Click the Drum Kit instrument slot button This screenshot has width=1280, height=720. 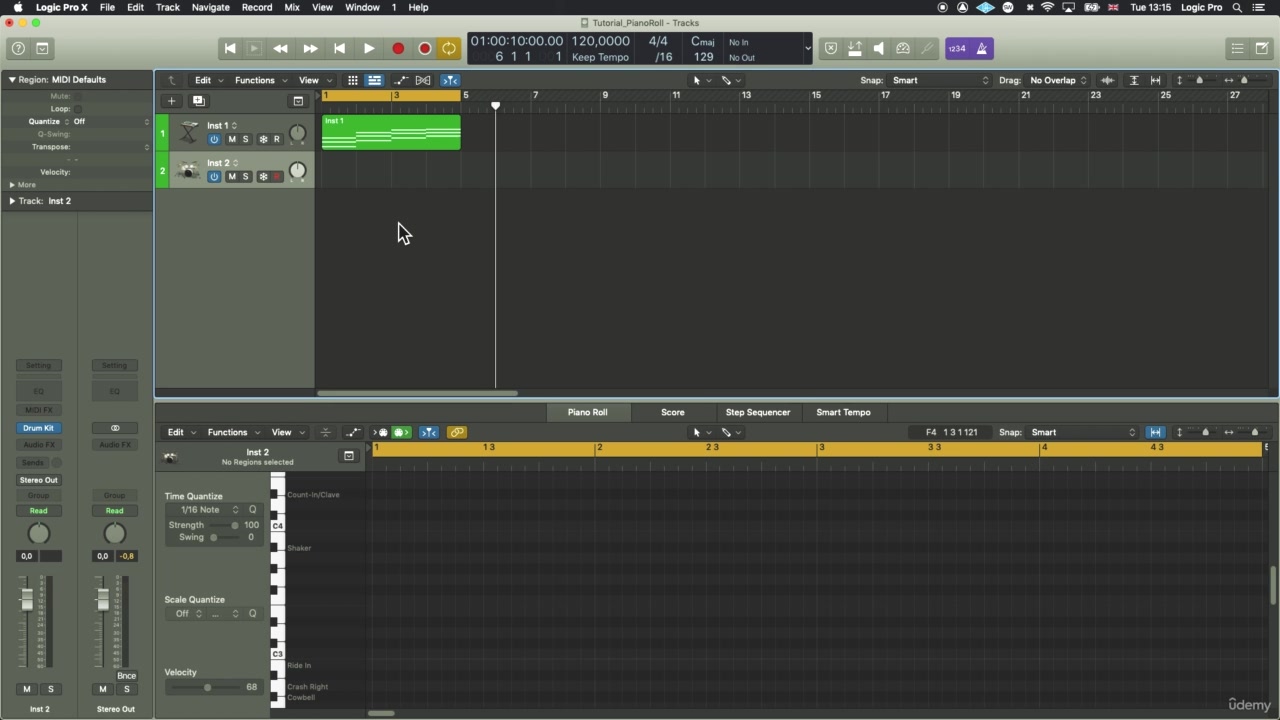point(38,428)
